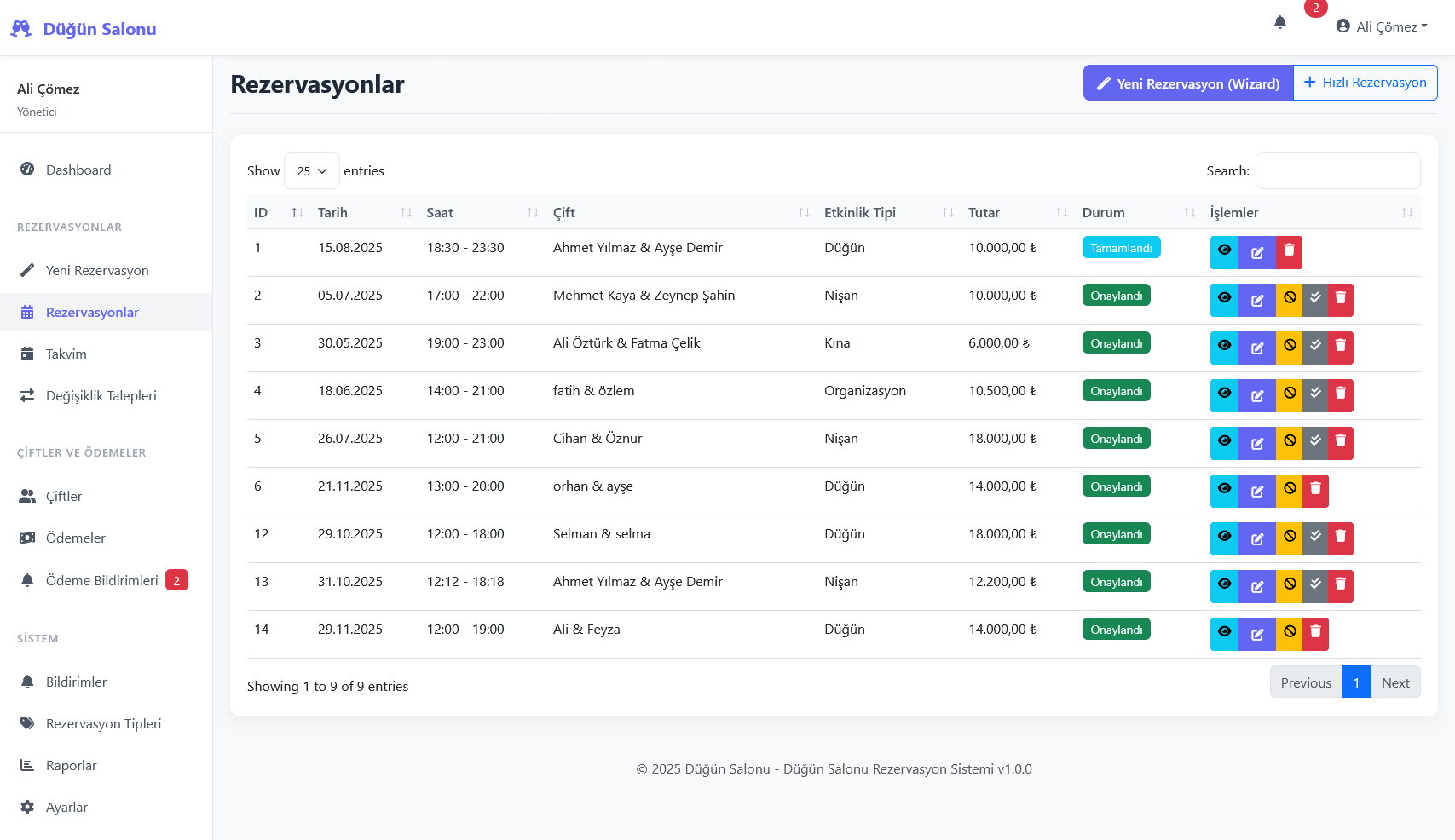Open Takvim from the sidebar
The image size is (1455, 840).
point(66,354)
